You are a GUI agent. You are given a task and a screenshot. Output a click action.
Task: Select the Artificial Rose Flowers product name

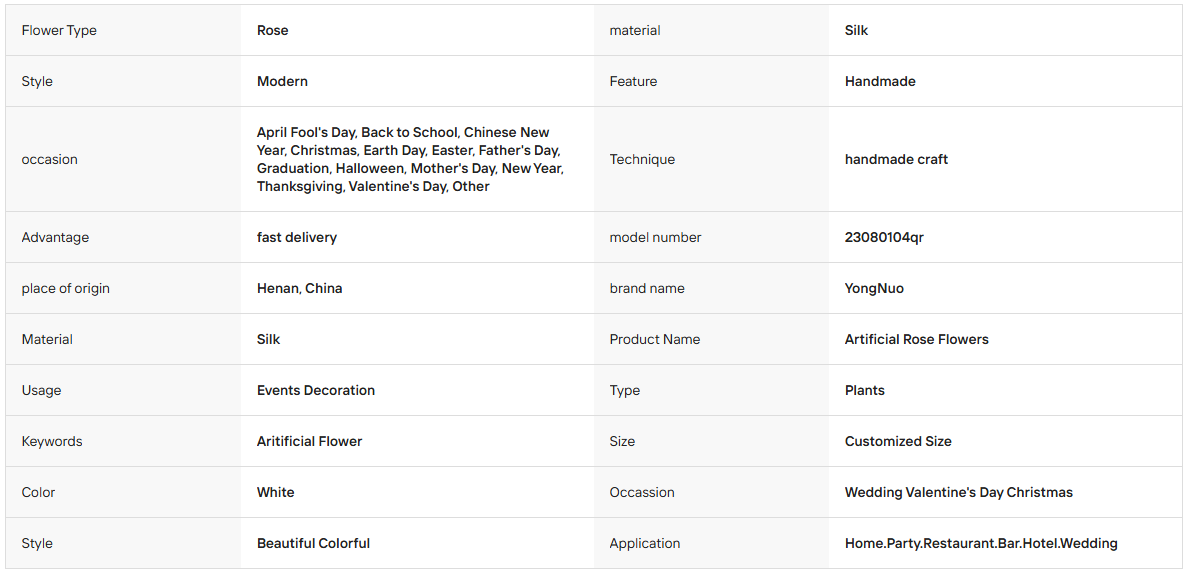(917, 339)
